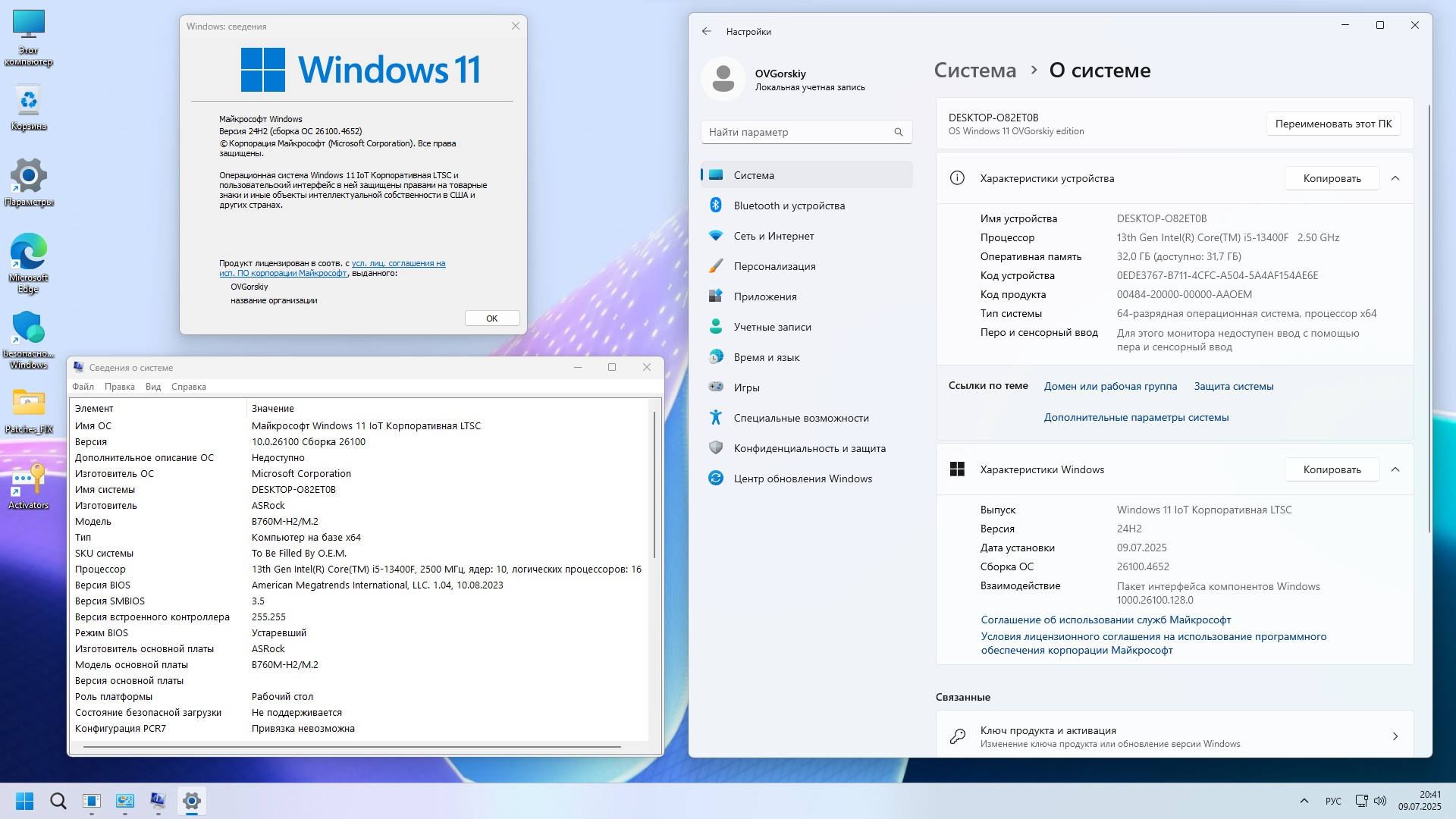Click the horizontal scrollbar in Сведения о системе
Screen dimensions: 1456x819
(353, 747)
